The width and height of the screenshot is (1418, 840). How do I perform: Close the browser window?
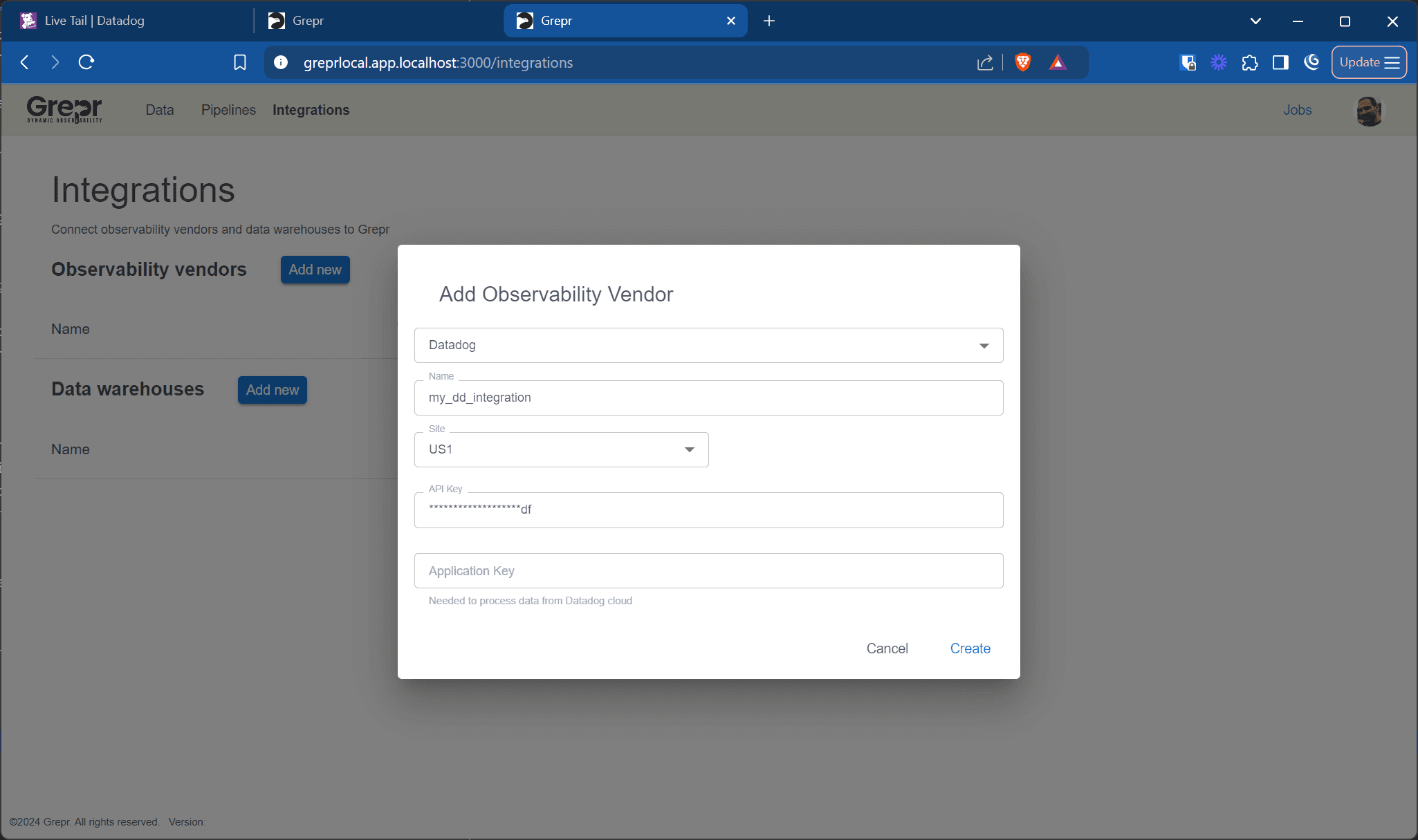pos(1392,21)
